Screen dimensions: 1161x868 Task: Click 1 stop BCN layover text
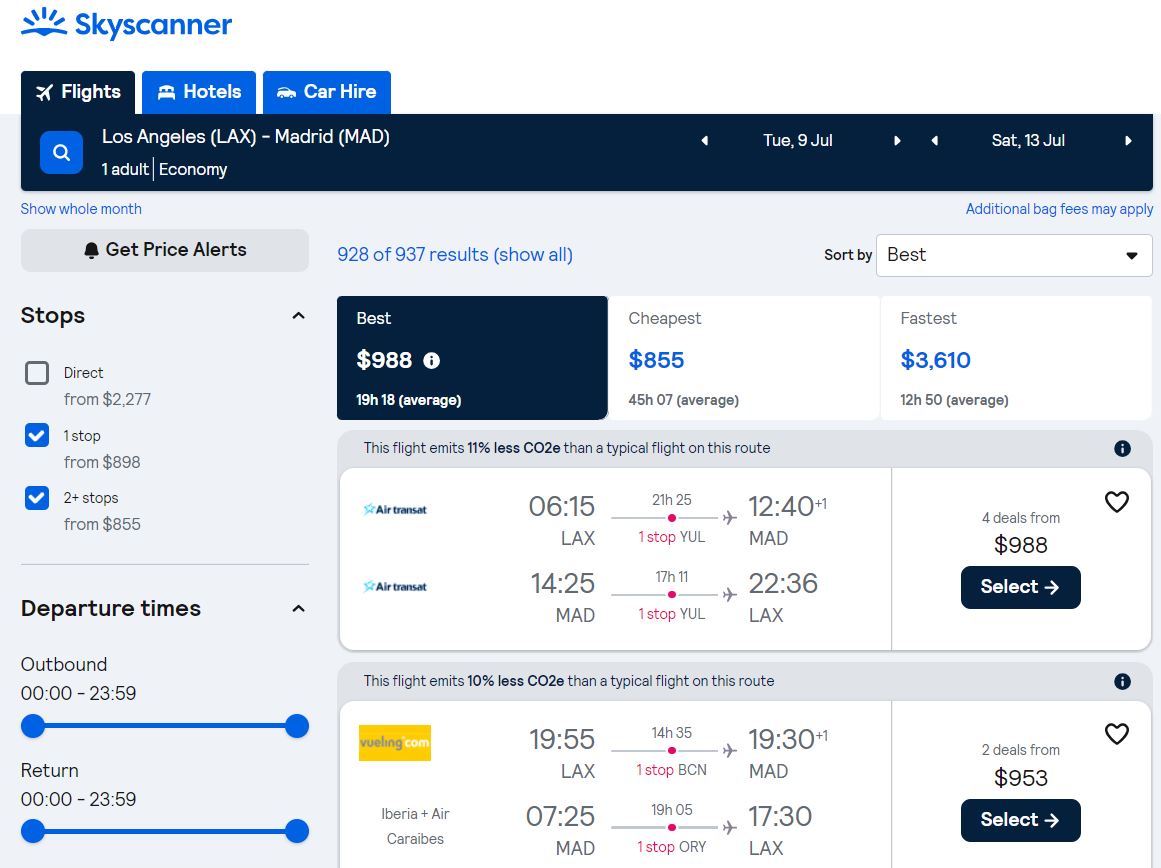tap(672, 770)
